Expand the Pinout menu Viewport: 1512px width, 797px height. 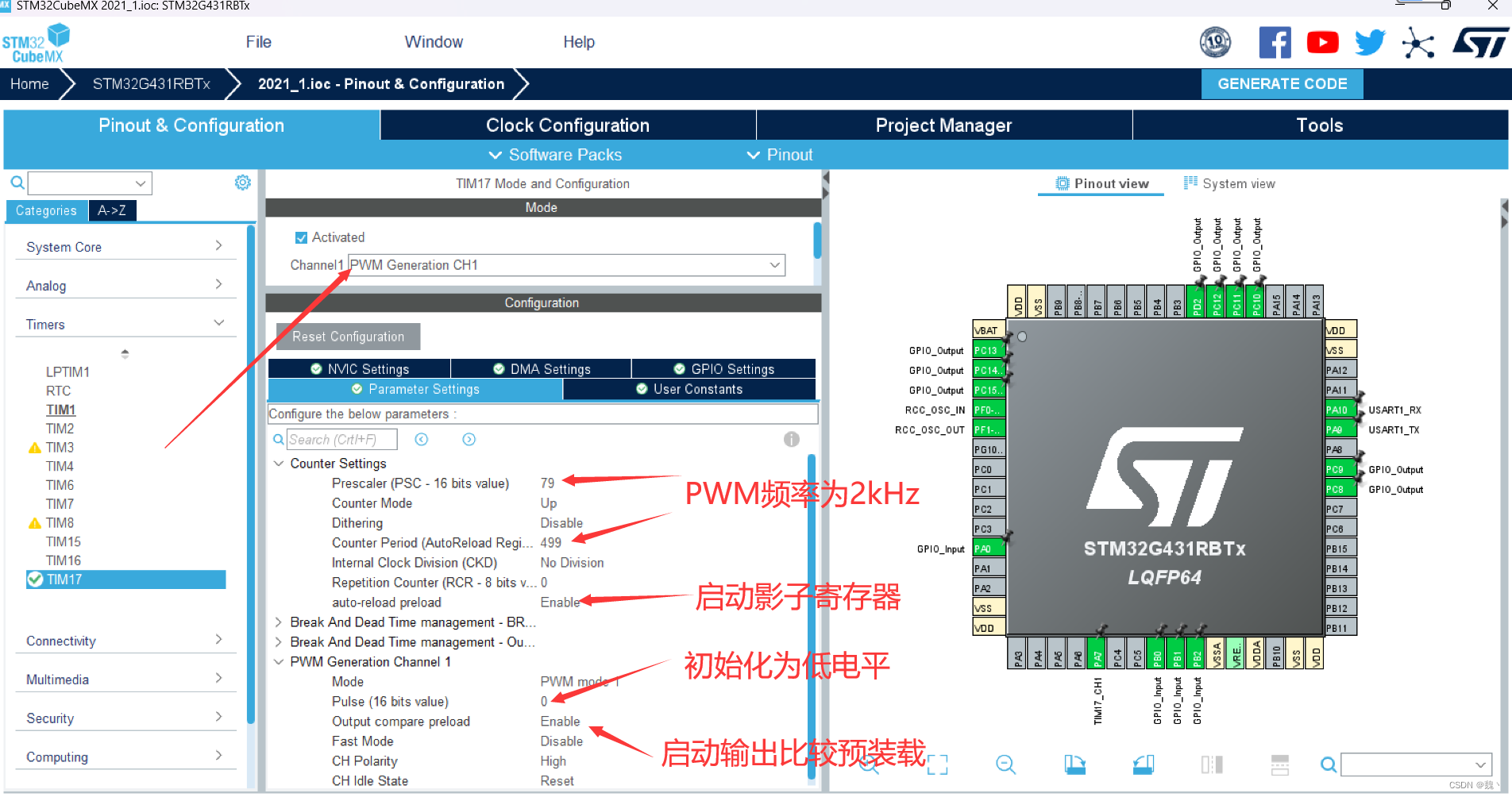coord(780,155)
